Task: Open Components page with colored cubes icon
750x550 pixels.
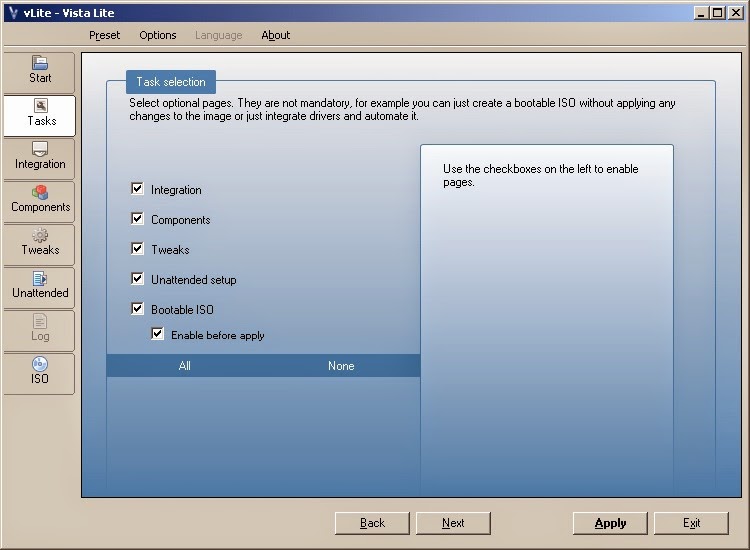Action: 39,201
